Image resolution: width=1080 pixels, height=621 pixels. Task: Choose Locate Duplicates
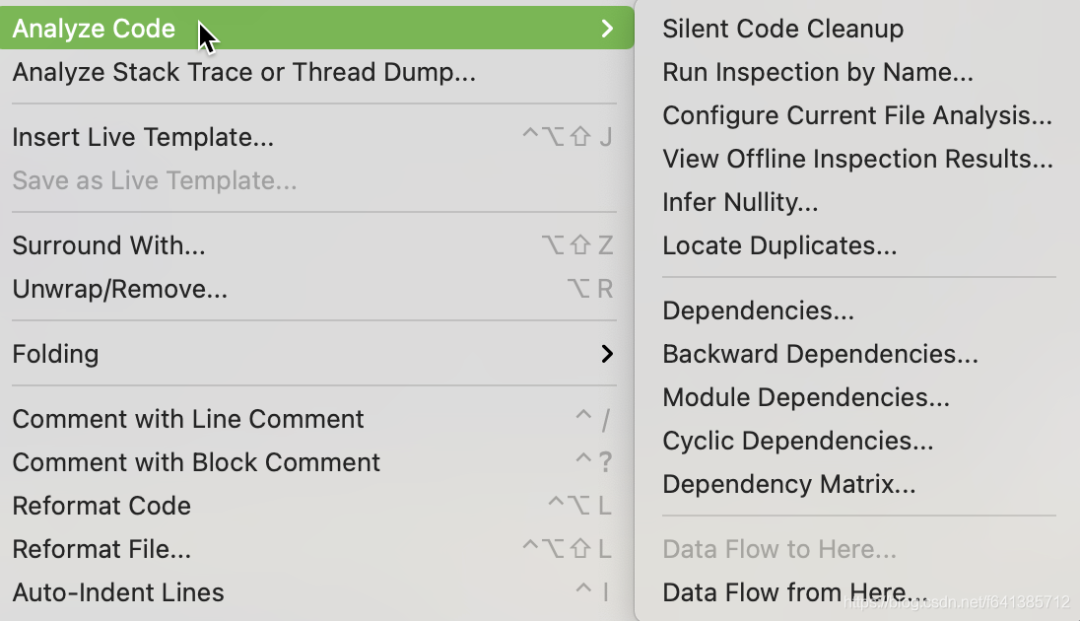click(x=779, y=245)
